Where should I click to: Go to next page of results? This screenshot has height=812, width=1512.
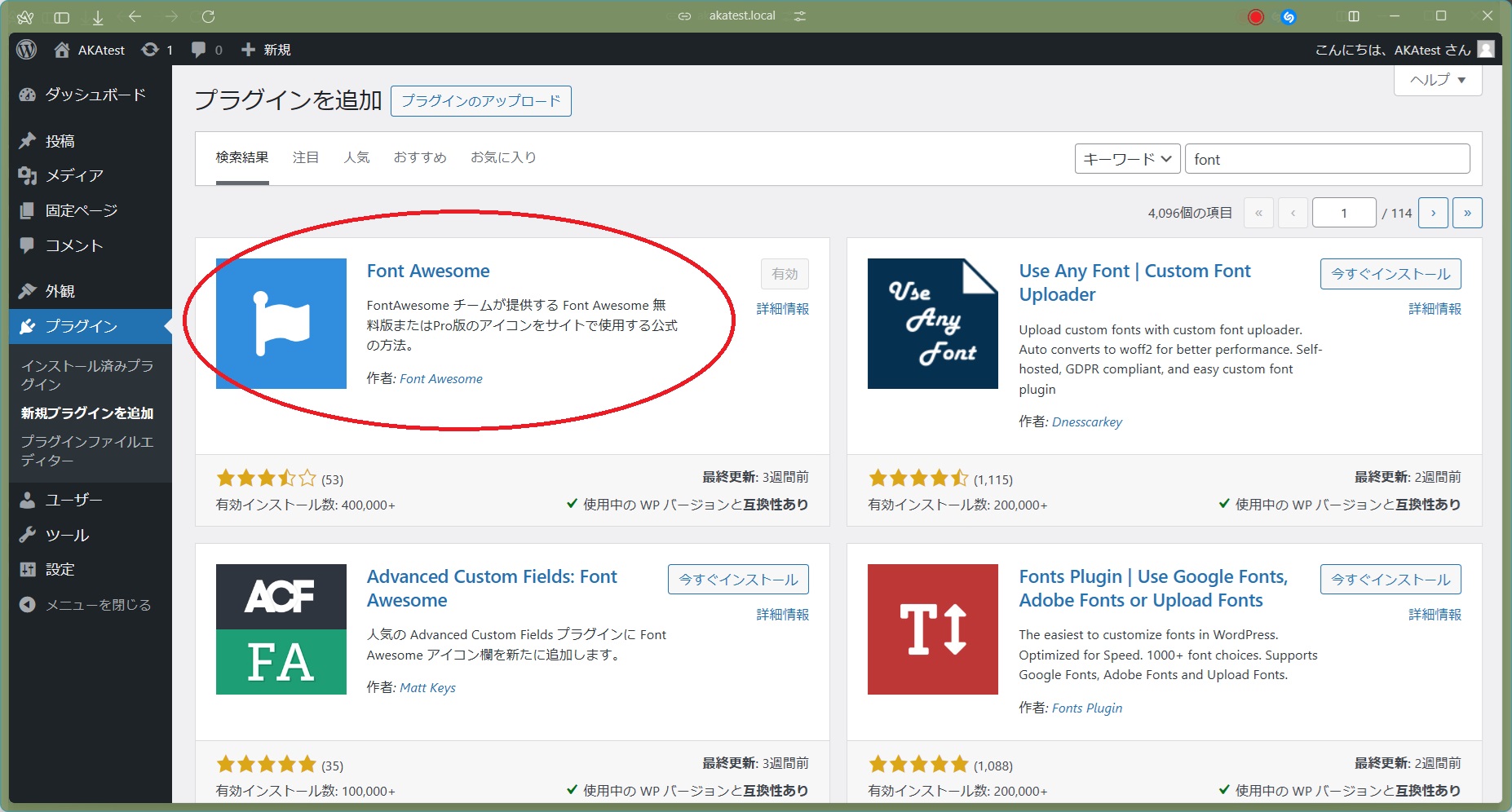(x=1433, y=213)
